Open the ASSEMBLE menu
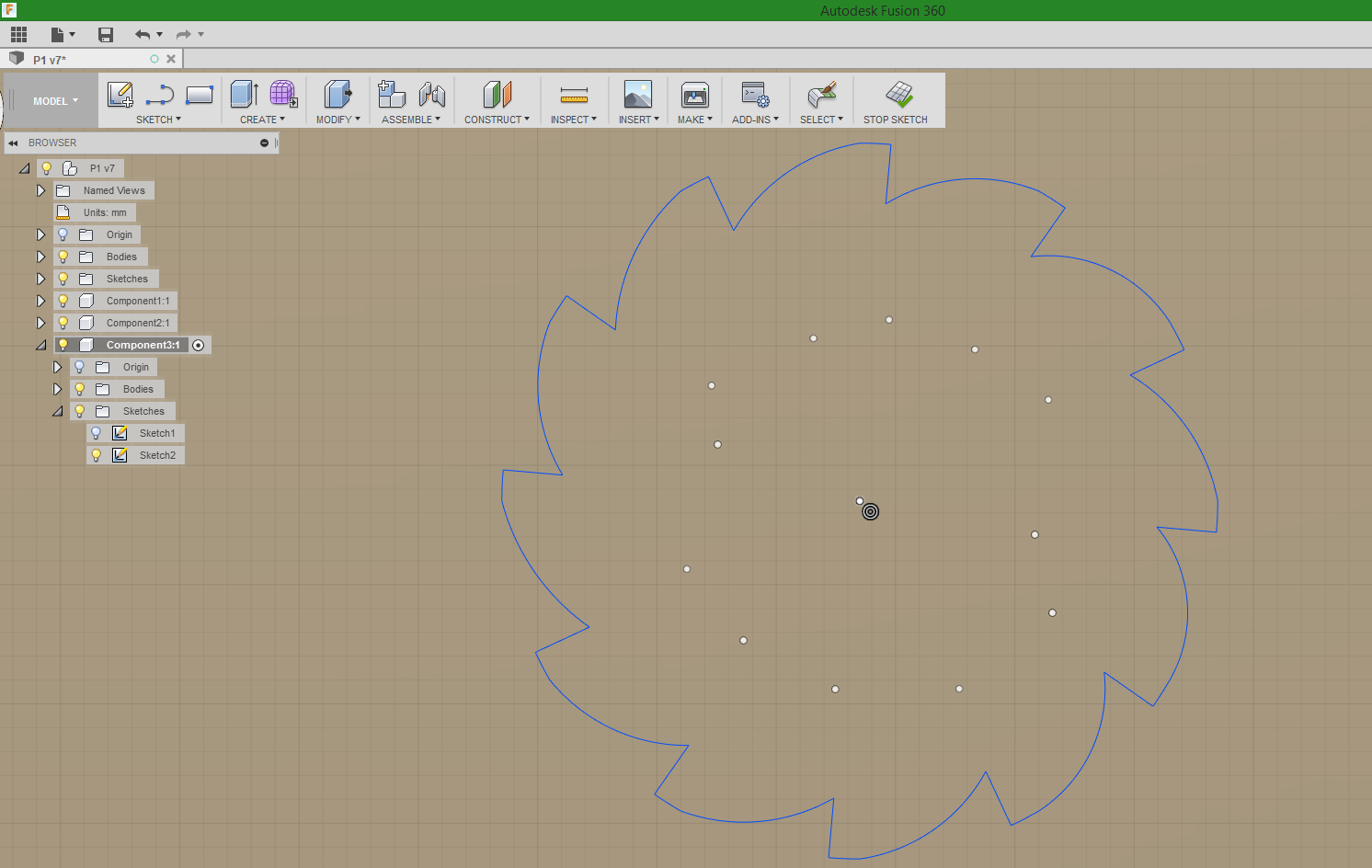Viewport: 1372px width, 868px height. click(411, 120)
